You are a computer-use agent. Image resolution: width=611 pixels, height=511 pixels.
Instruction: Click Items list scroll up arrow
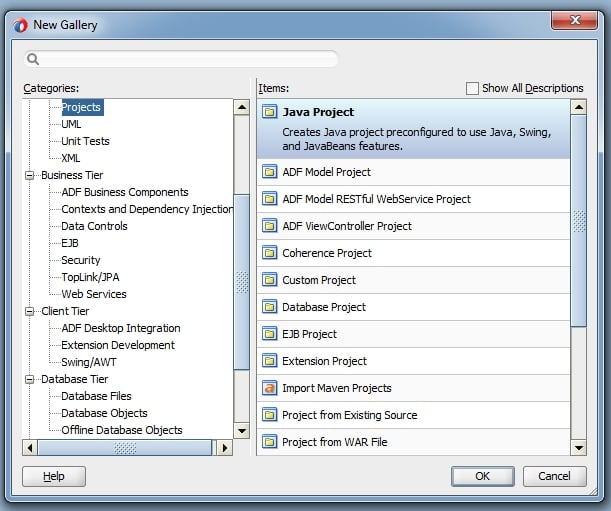click(579, 107)
